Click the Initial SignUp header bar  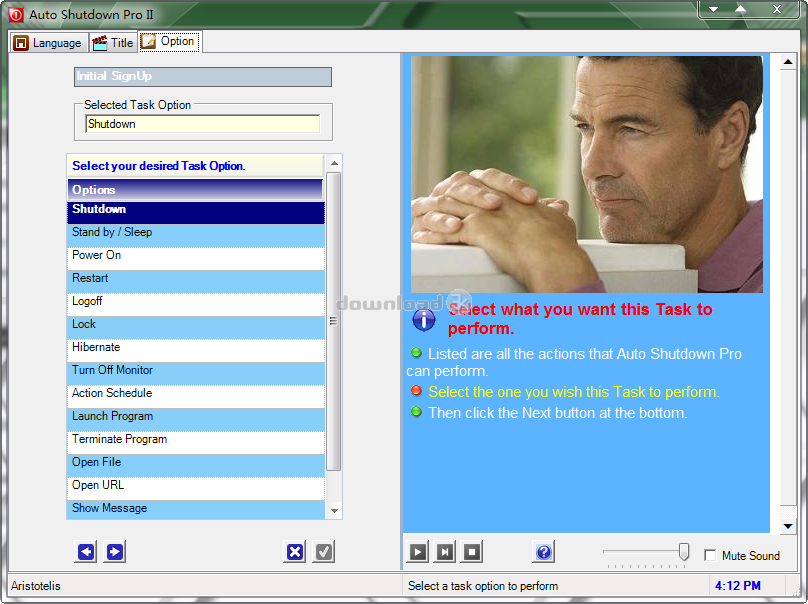(203, 77)
